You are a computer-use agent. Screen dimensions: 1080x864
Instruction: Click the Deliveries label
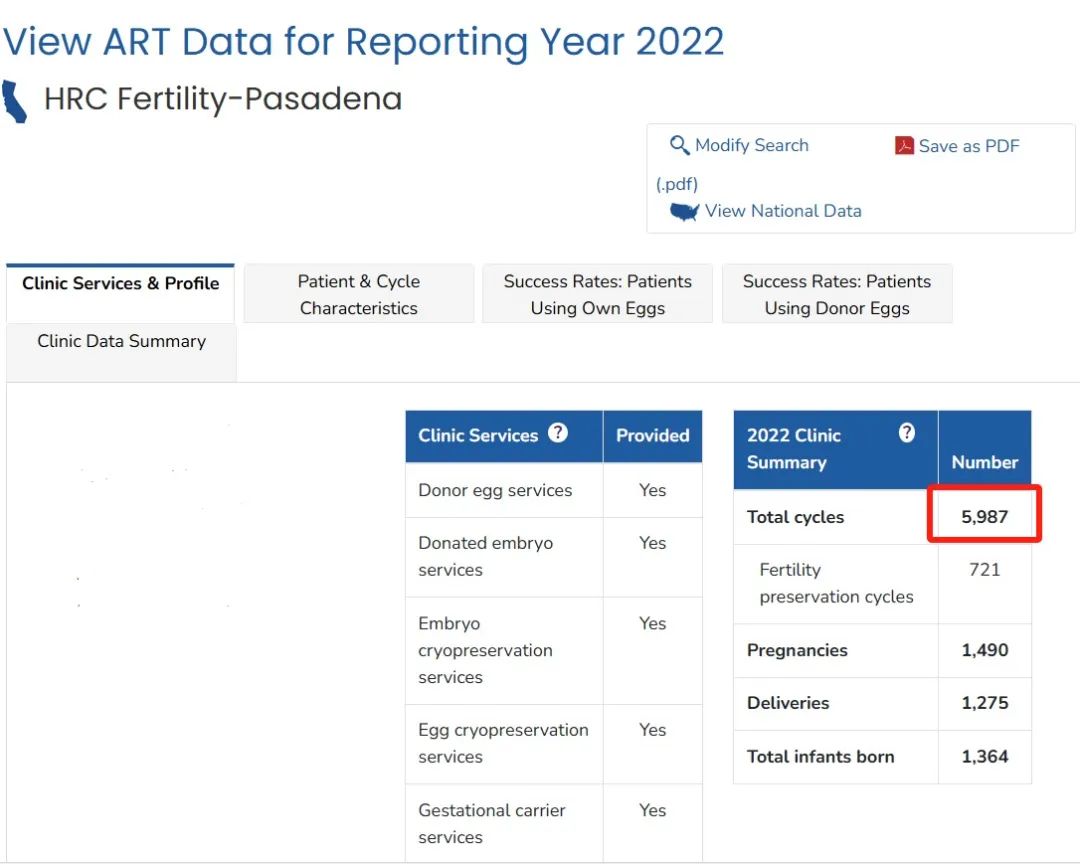click(x=788, y=703)
